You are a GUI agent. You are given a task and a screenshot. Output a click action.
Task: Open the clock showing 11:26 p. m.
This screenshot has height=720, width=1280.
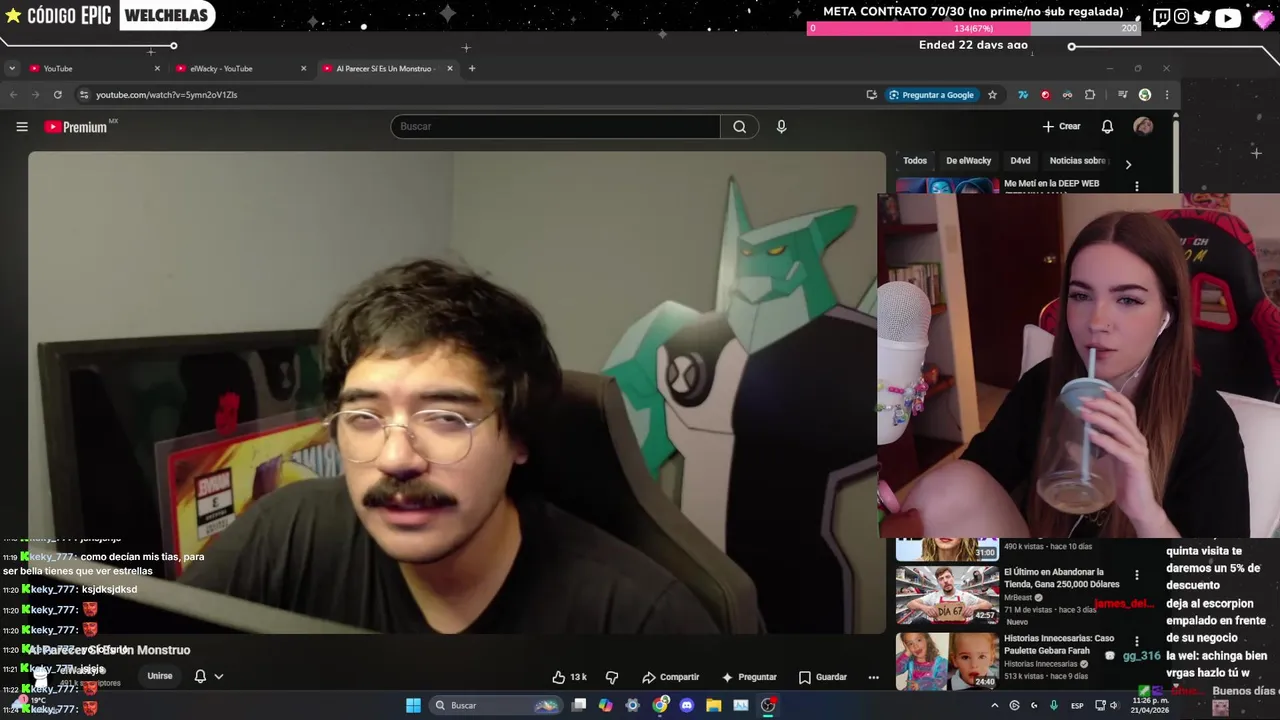pyautogui.click(x=1151, y=705)
